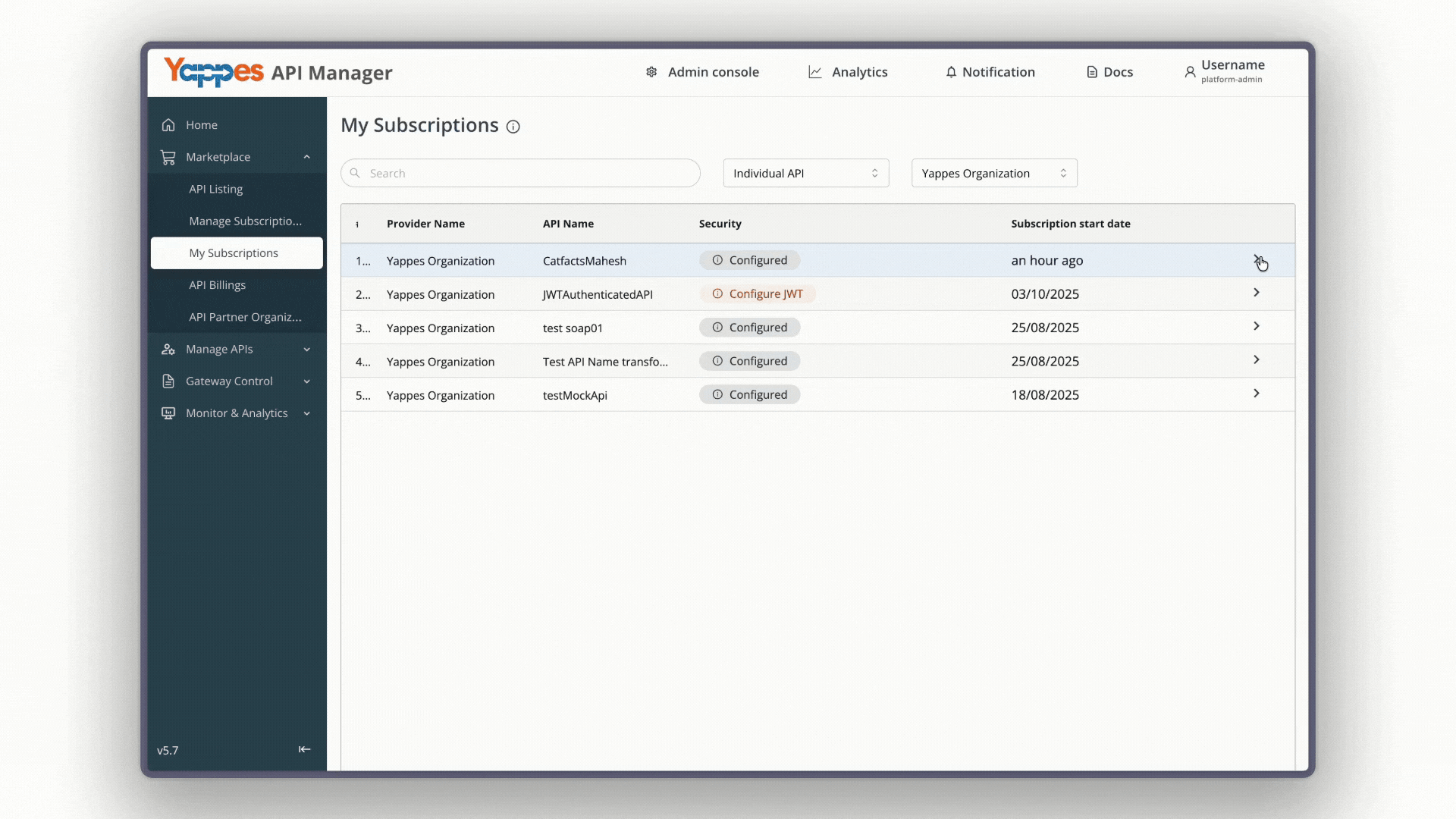Click info icon in test soap01 Configured badge

pyautogui.click(x=717, y=328)
